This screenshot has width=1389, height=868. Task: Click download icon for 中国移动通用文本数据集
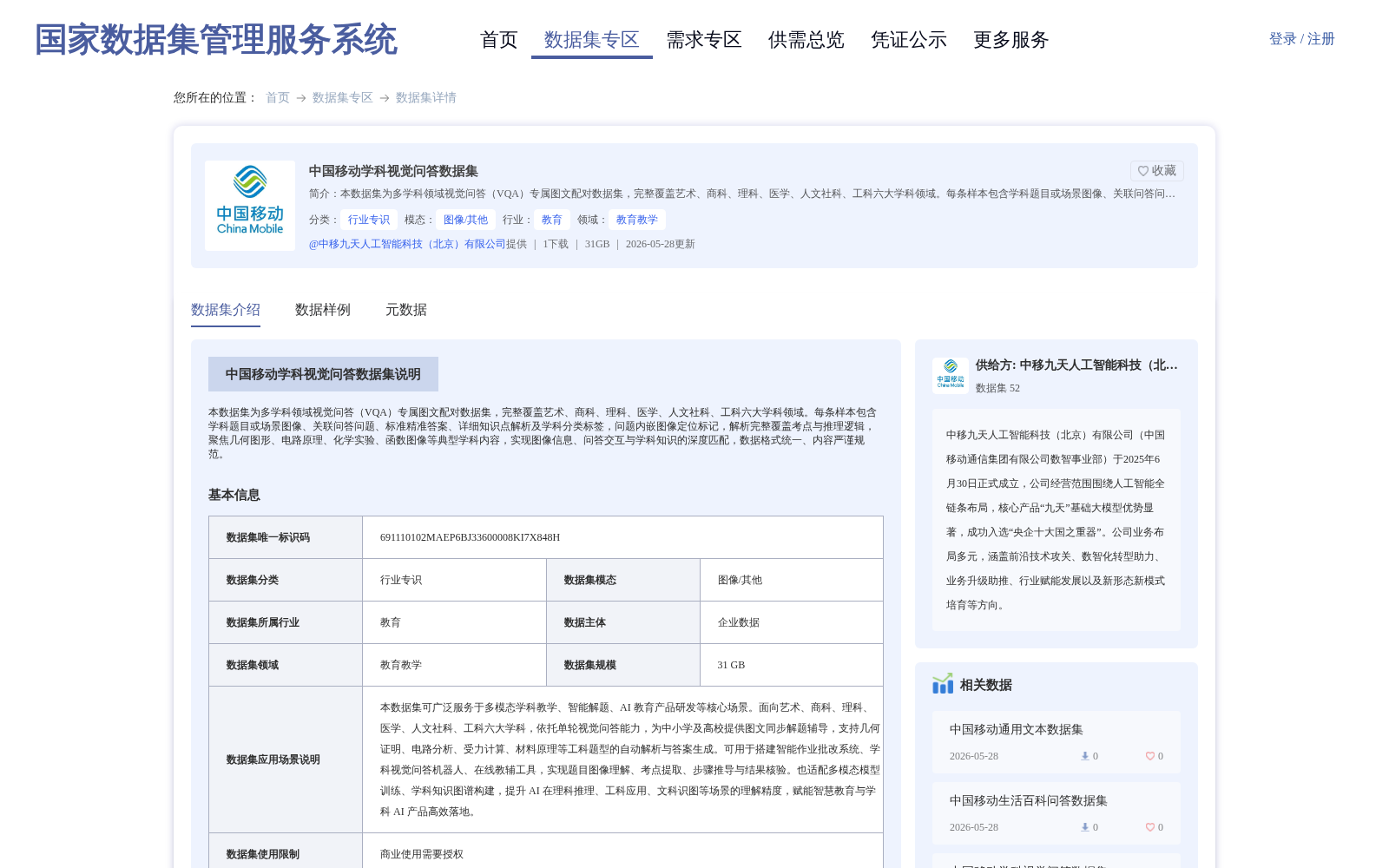(x=1085, y=756)
